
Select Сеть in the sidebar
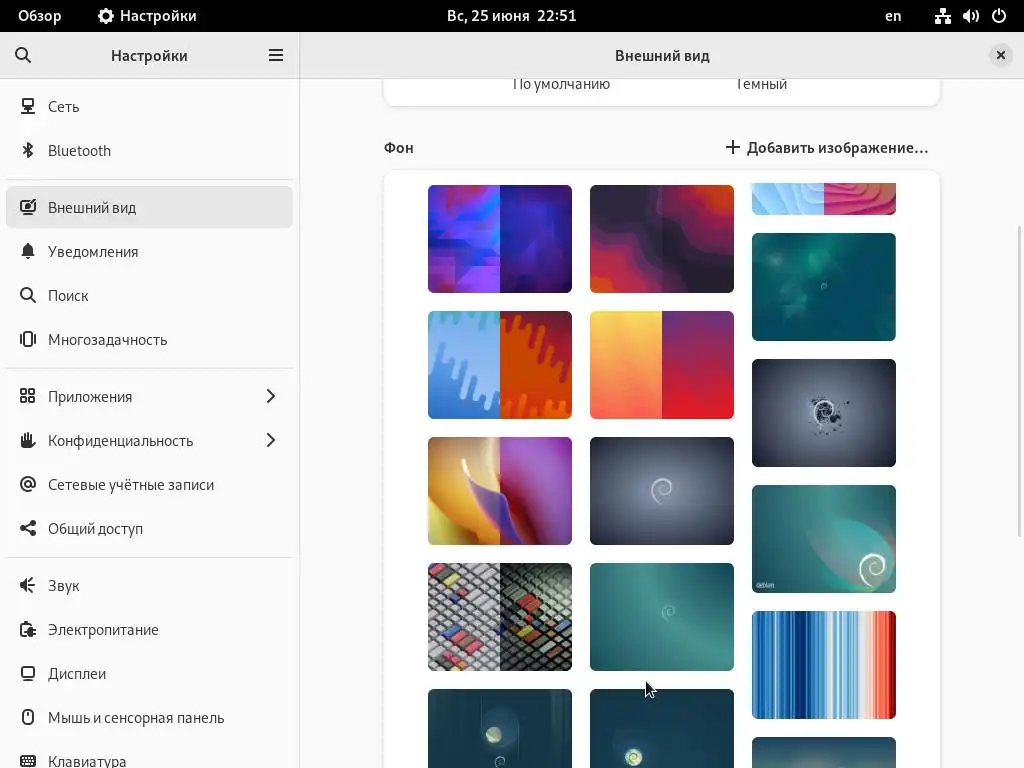pyautogui.click(x=149, y=106)
